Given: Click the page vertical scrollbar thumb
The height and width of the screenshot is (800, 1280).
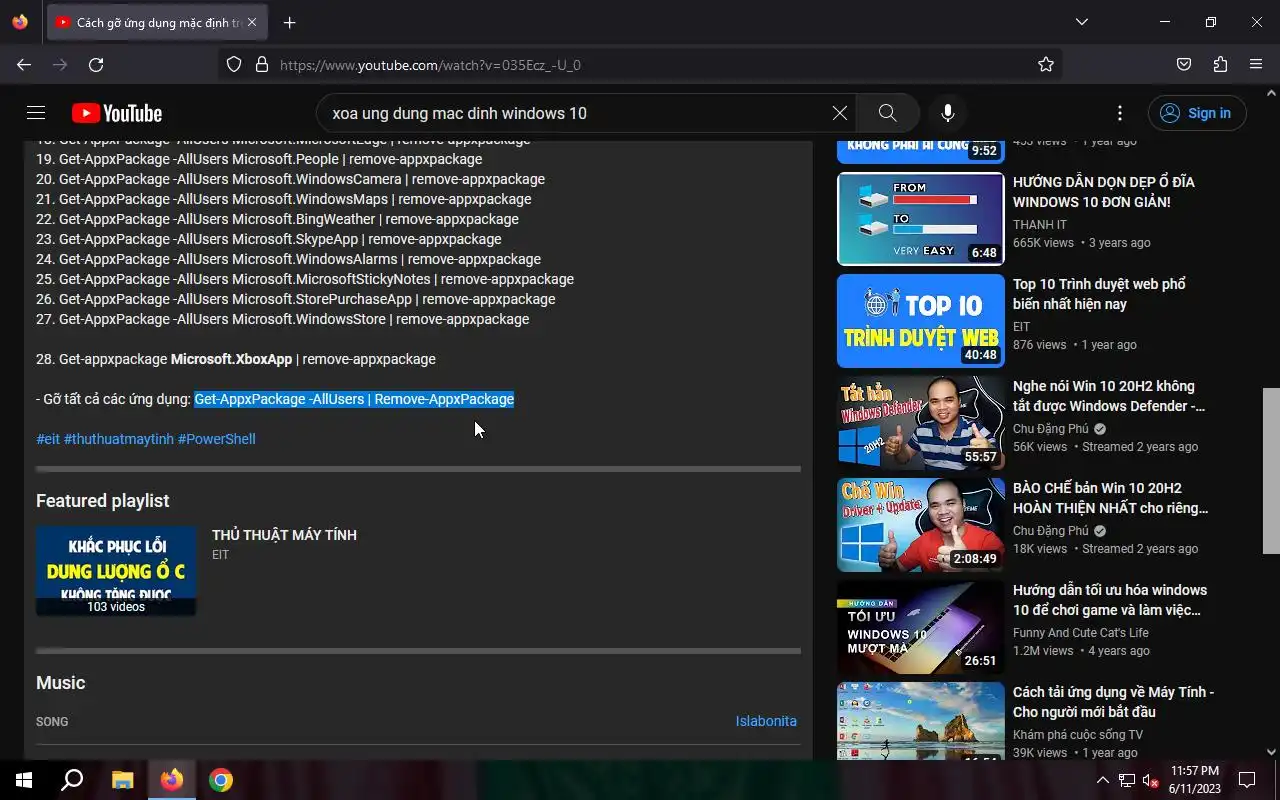Looking at the screenshot, I should [1271, 470].
